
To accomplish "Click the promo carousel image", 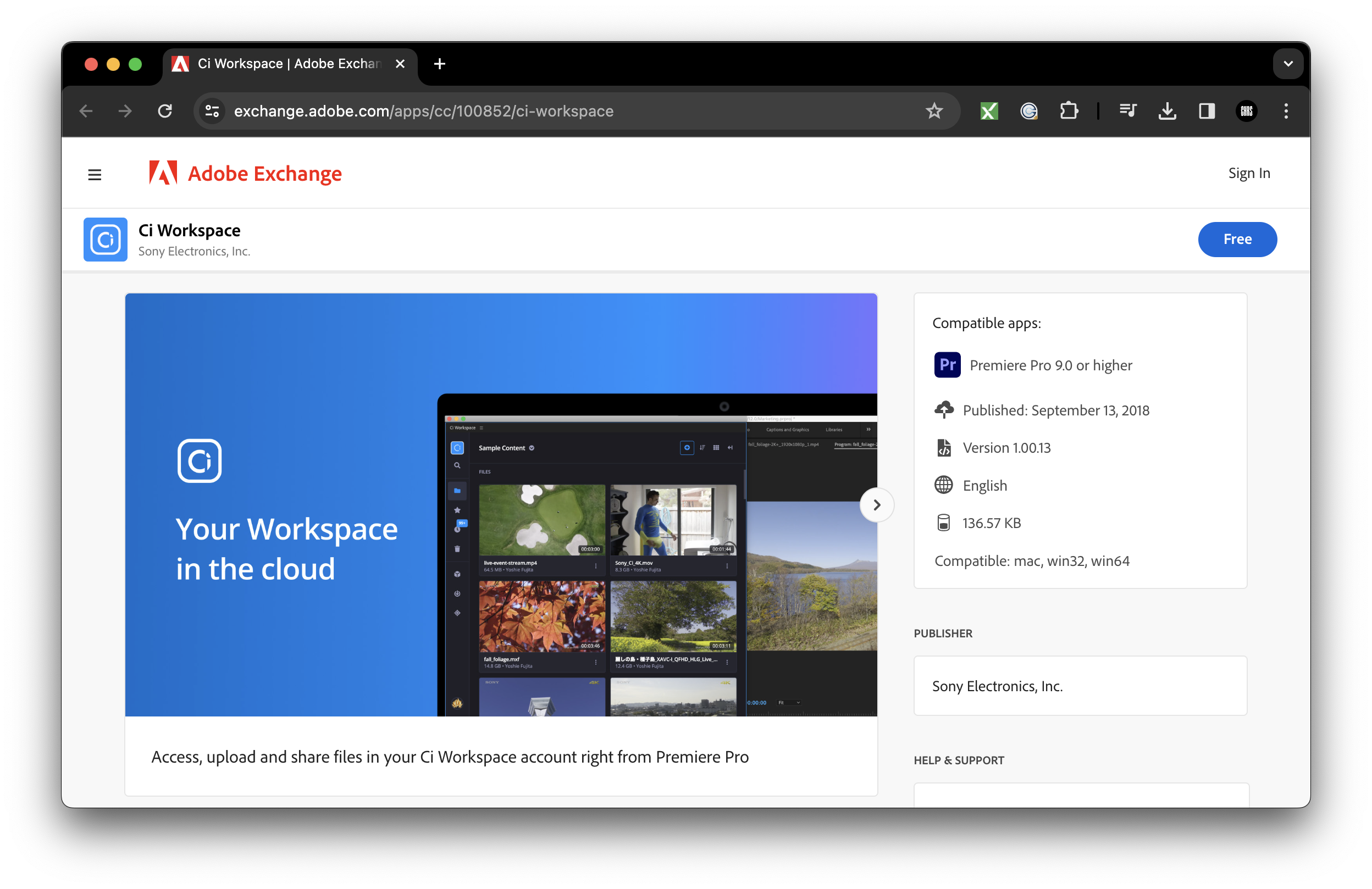I will (501, 504).
